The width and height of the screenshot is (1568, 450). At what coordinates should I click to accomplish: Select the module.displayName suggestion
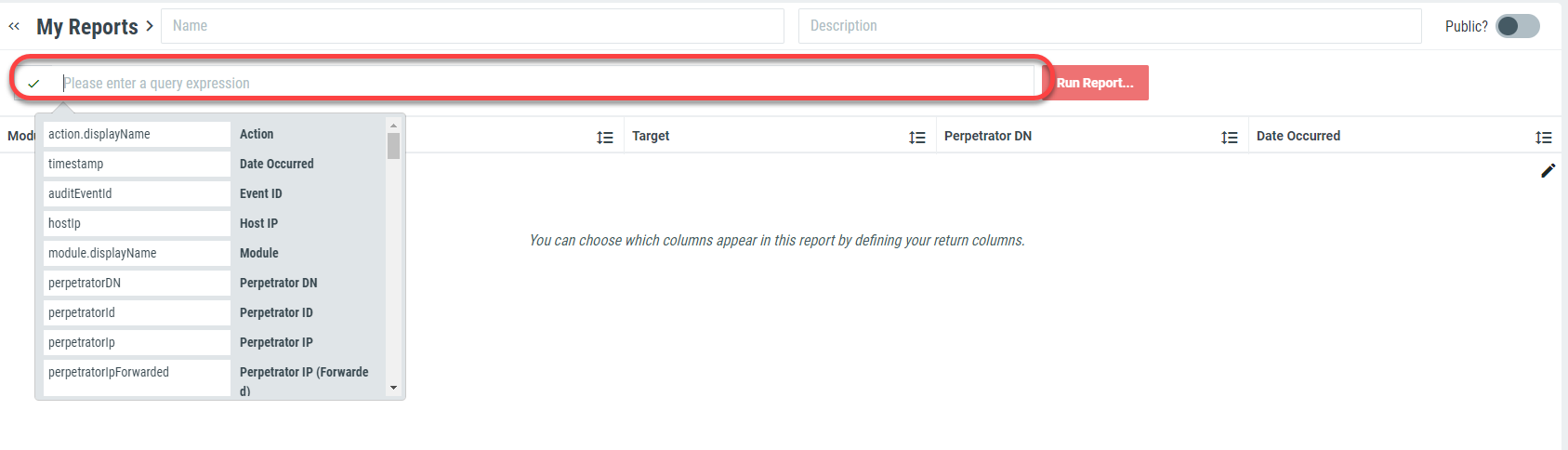[137, 253]
